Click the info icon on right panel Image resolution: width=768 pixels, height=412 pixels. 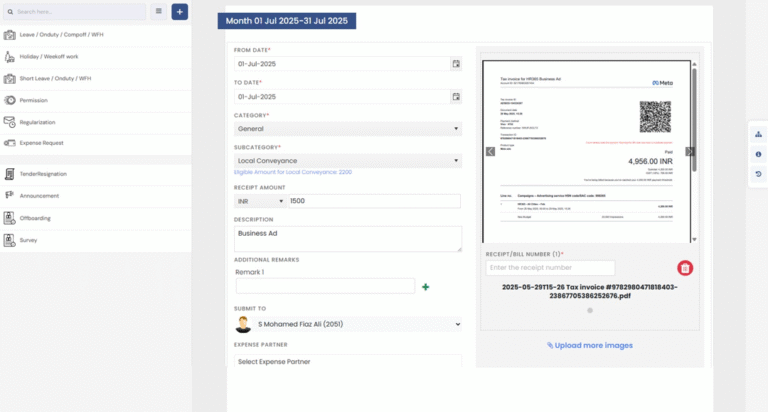pyautogui.click(x=758, y=154)
